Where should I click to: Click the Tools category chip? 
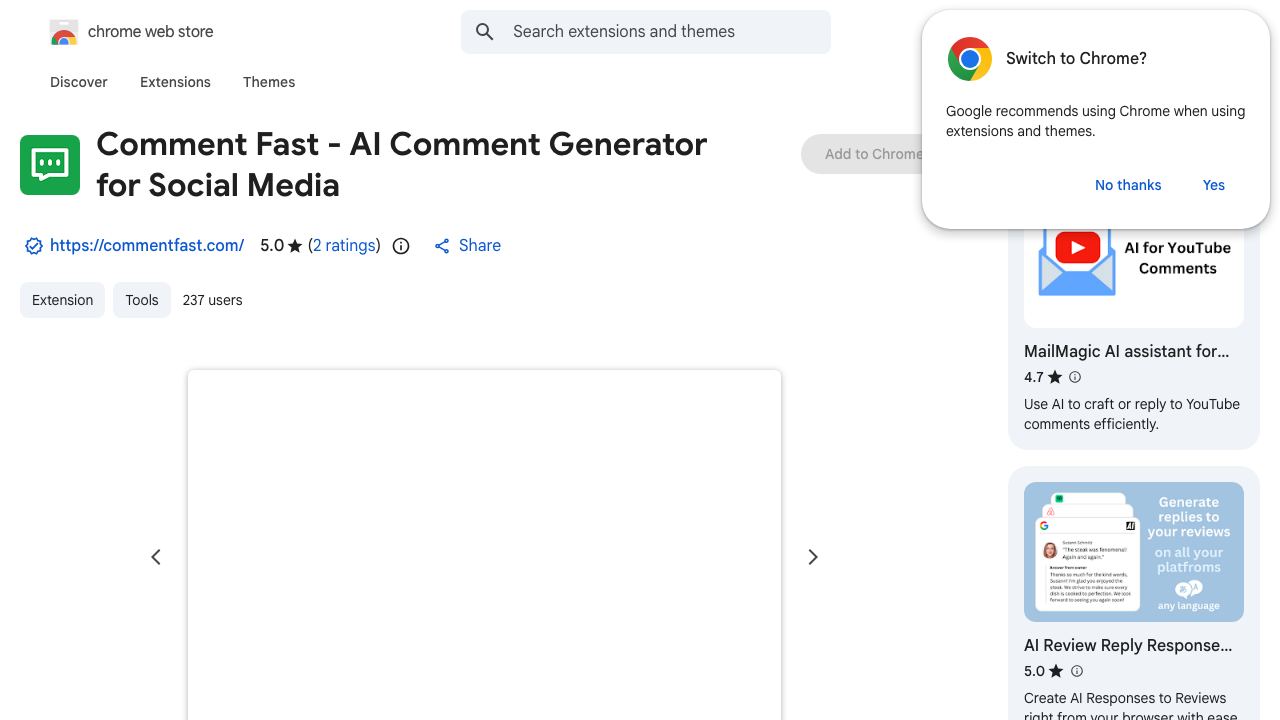[142, 300]
